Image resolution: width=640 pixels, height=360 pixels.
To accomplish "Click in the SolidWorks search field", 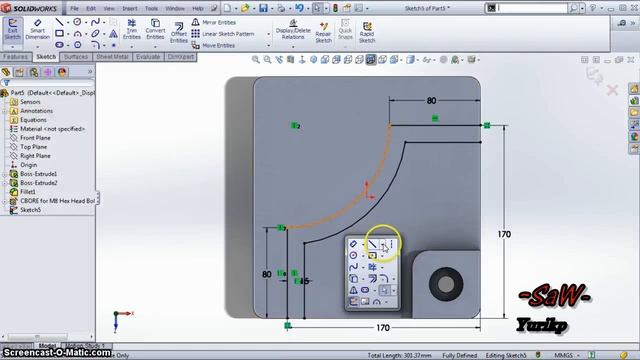I will click(x=532, y=8).
